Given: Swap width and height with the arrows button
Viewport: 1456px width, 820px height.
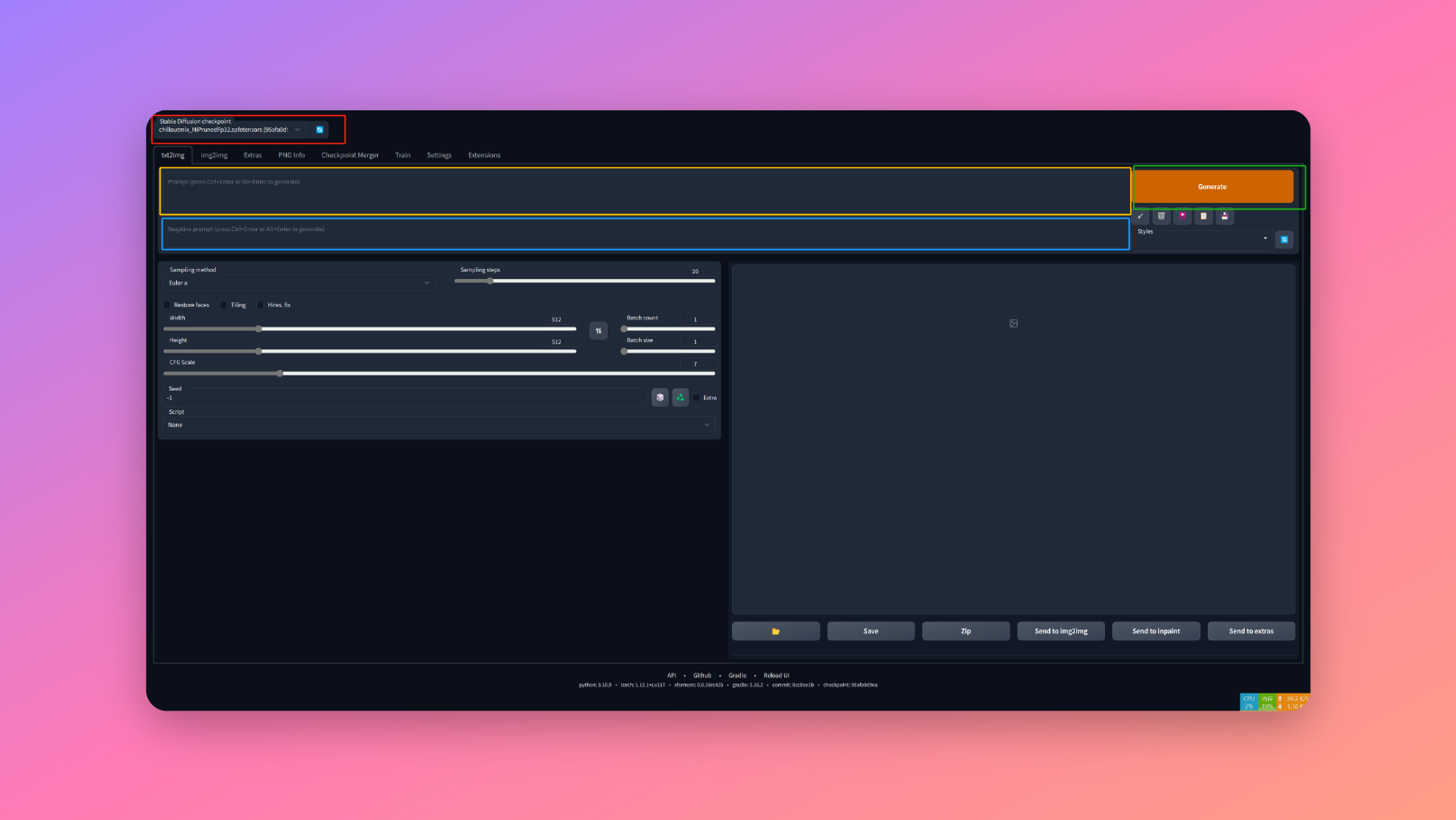Looking at the screenshot, I should pos(598,331).
